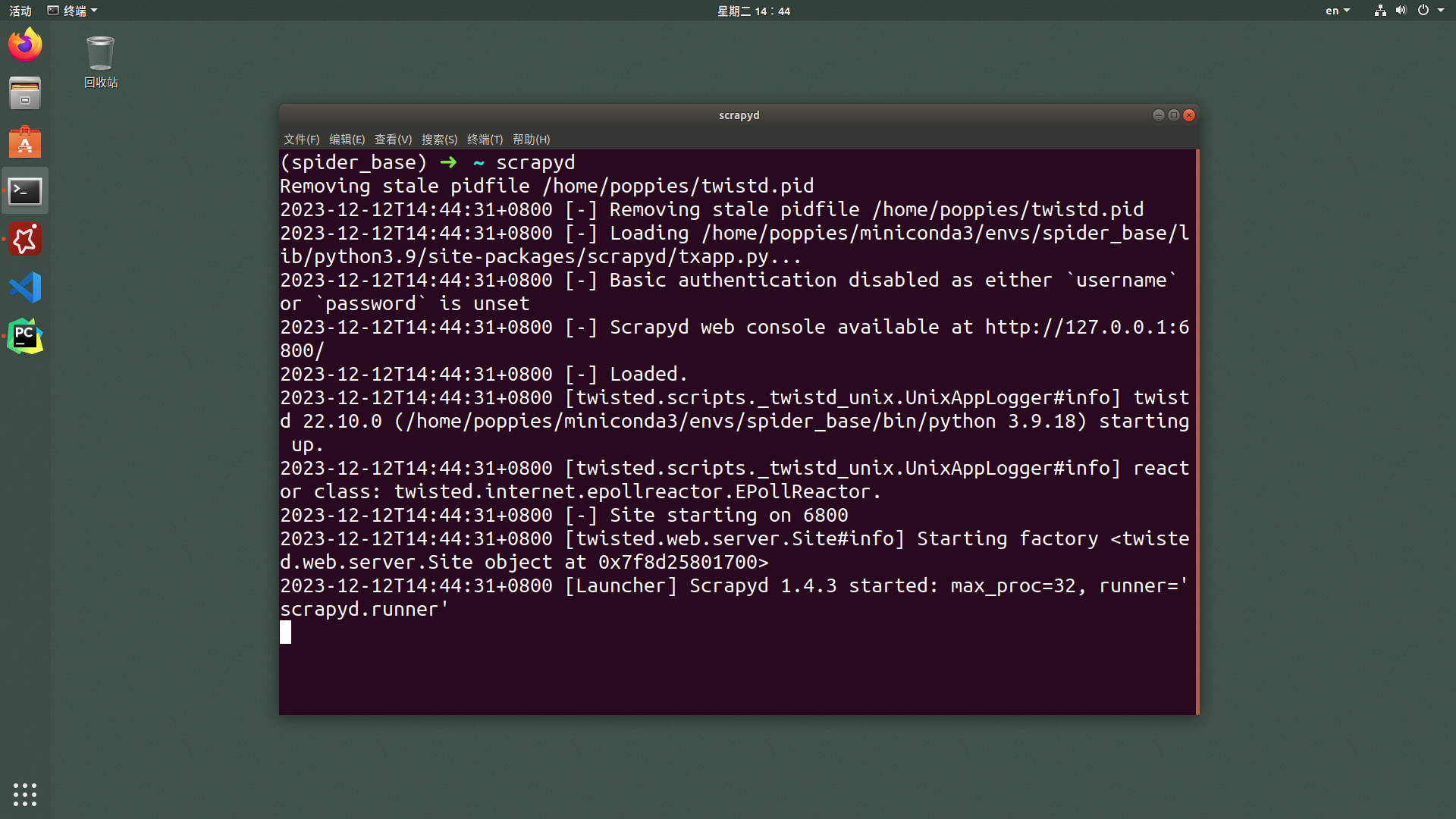Open the 文件(F) menu
This screenshot has width=1456, height=819.
click(x=301, y=140)
